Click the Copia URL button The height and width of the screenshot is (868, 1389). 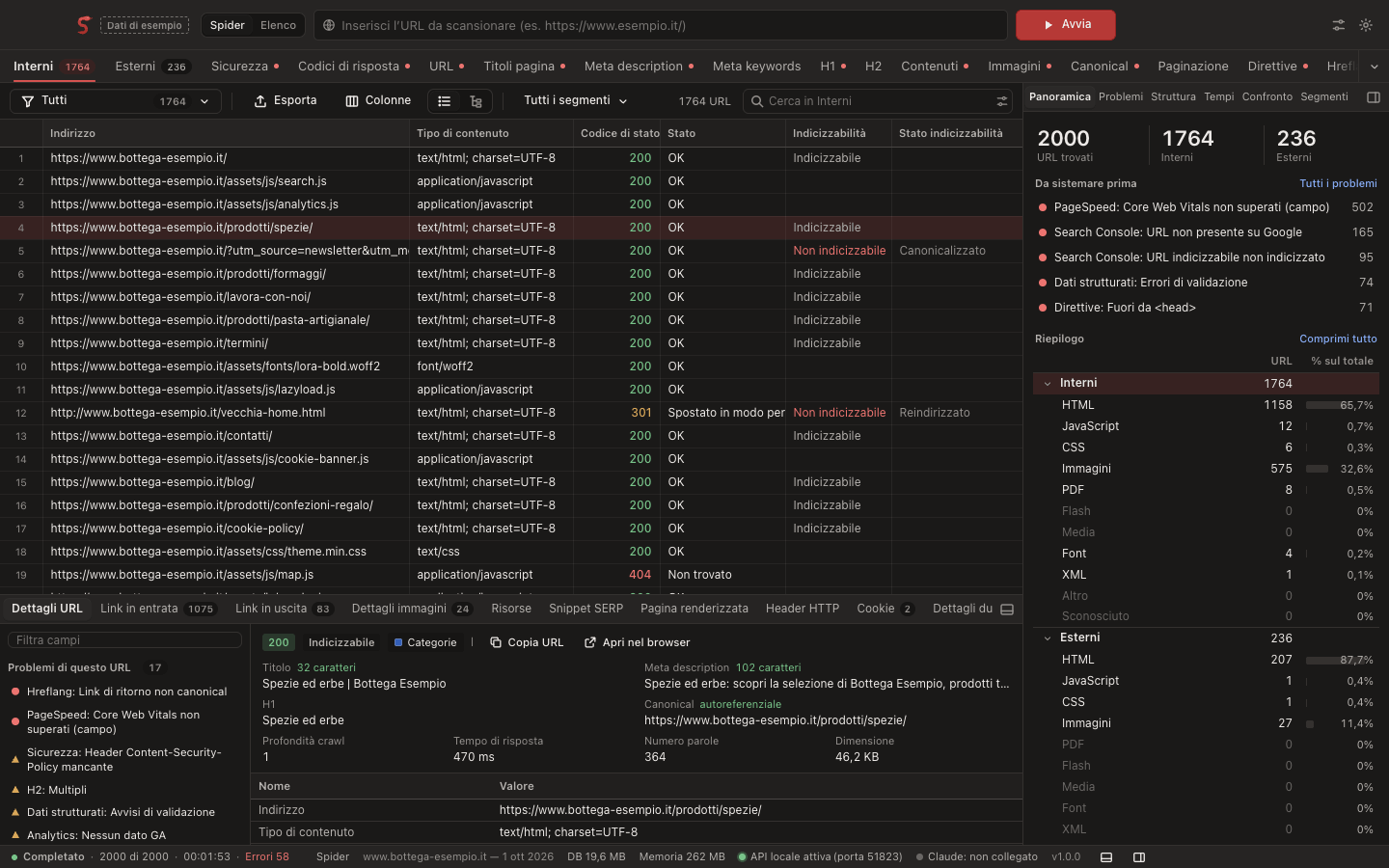point(527,642)
